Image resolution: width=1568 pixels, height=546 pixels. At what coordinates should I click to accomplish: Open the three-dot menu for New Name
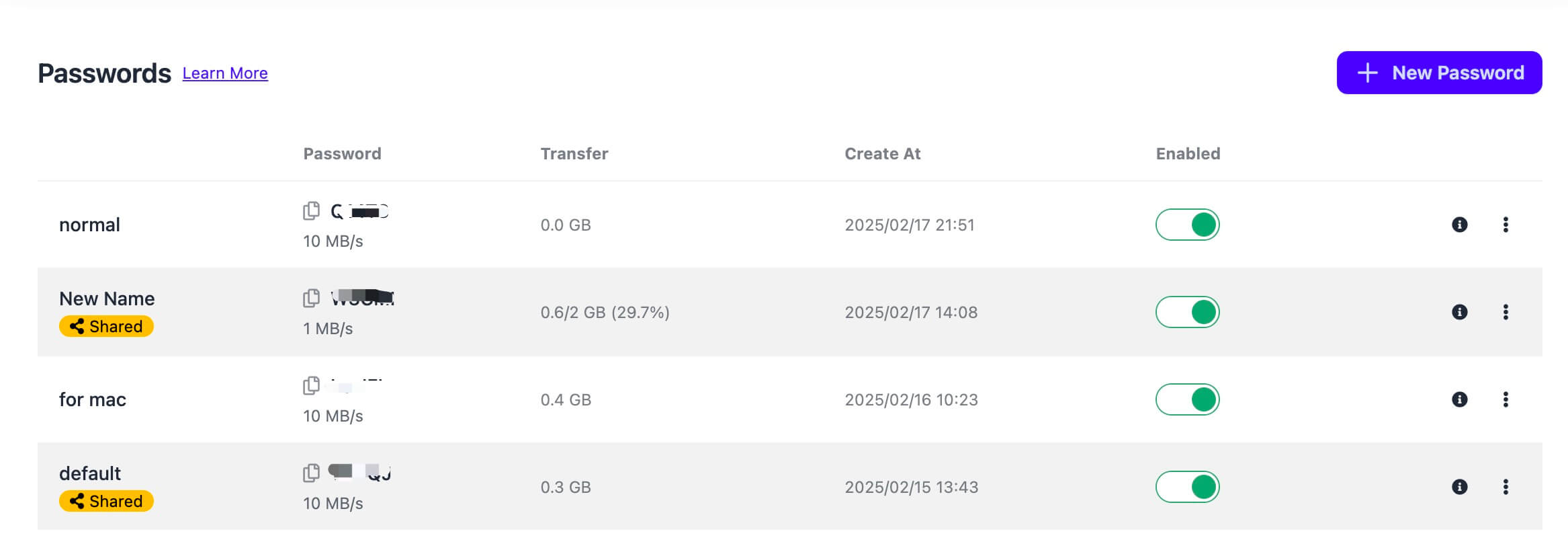(x=1507, y=312)
